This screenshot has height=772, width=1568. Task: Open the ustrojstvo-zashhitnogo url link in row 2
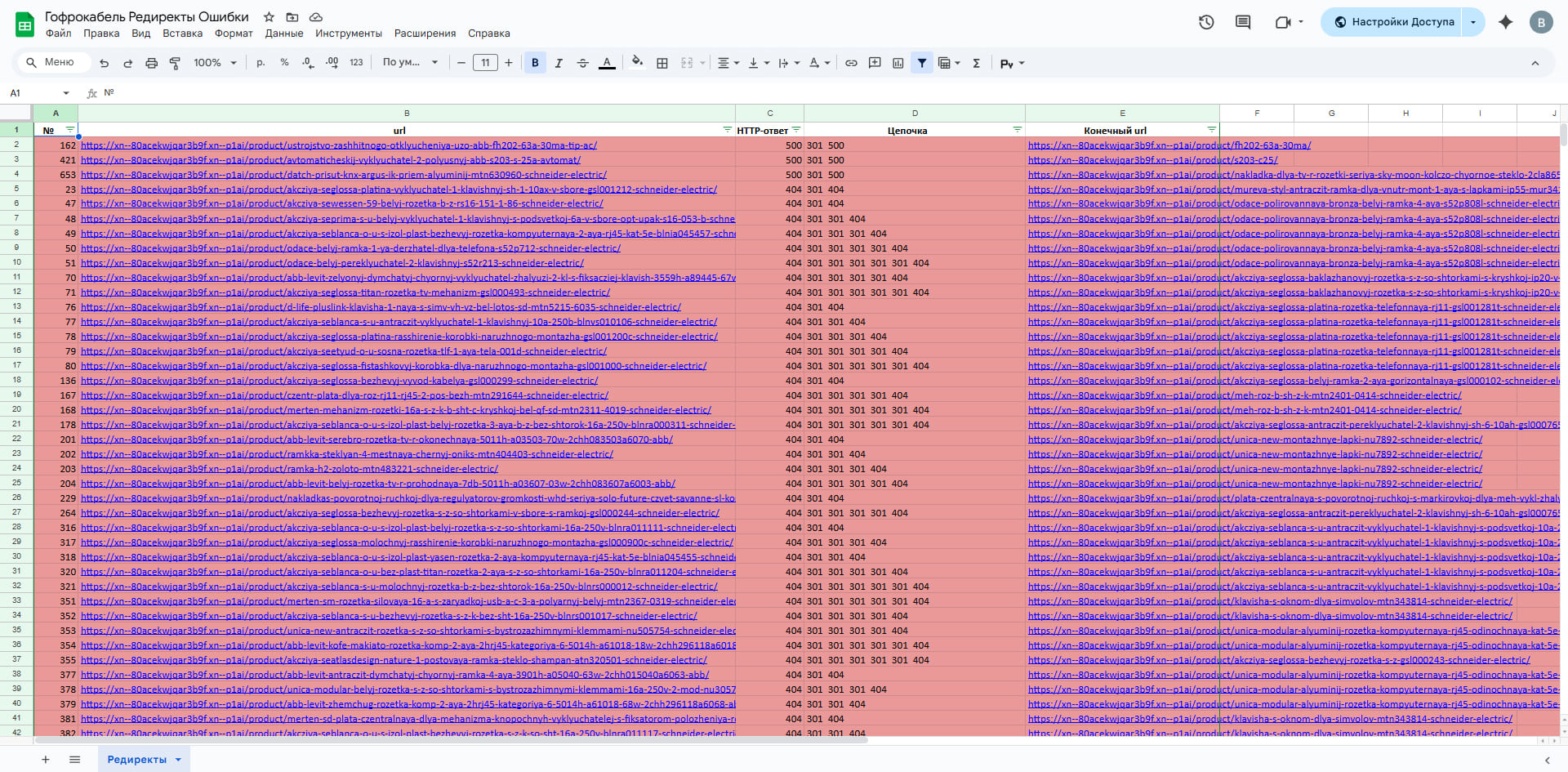point(339,145)
